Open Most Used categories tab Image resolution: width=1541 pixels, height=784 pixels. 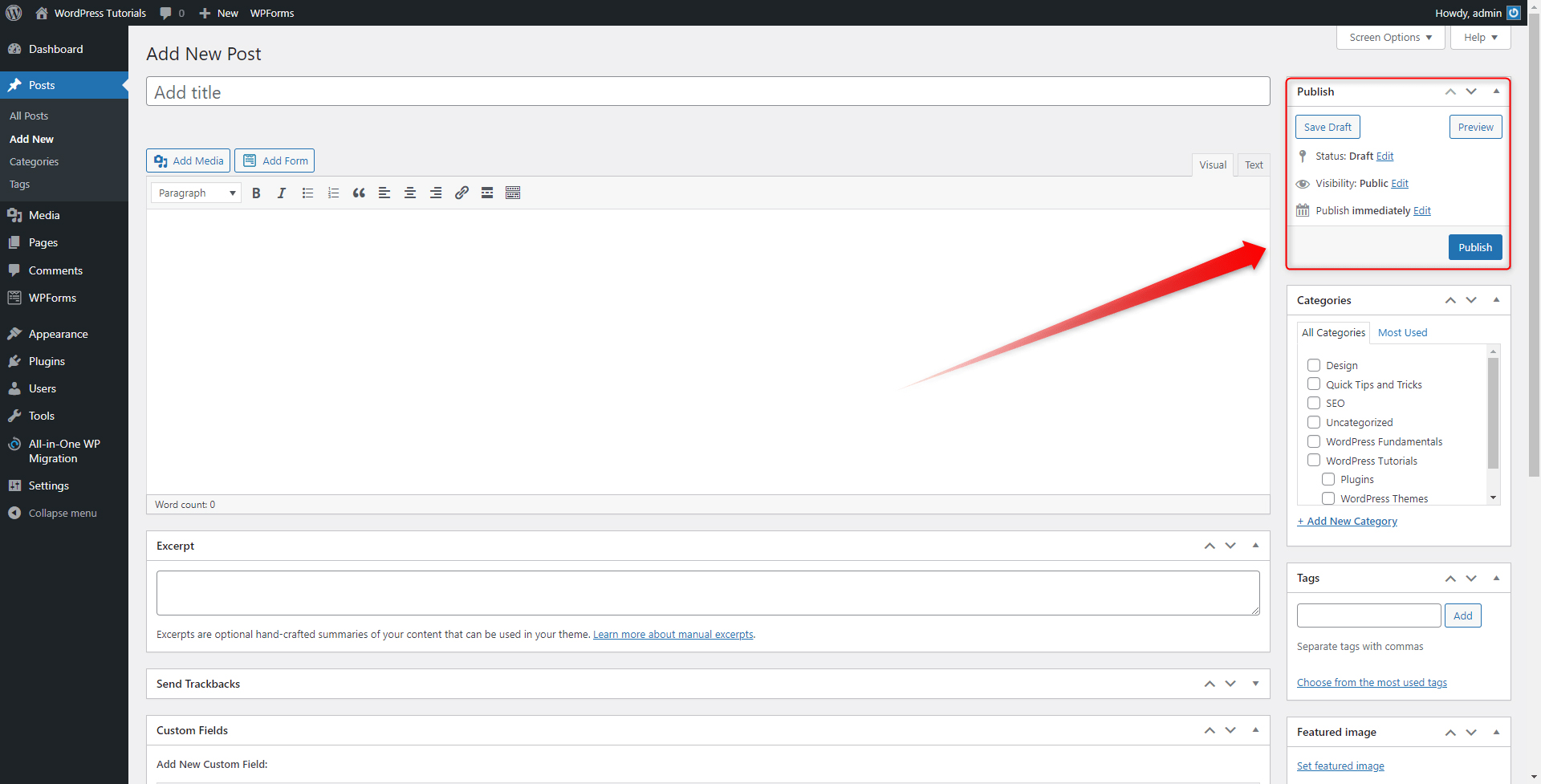[1402, 332]
